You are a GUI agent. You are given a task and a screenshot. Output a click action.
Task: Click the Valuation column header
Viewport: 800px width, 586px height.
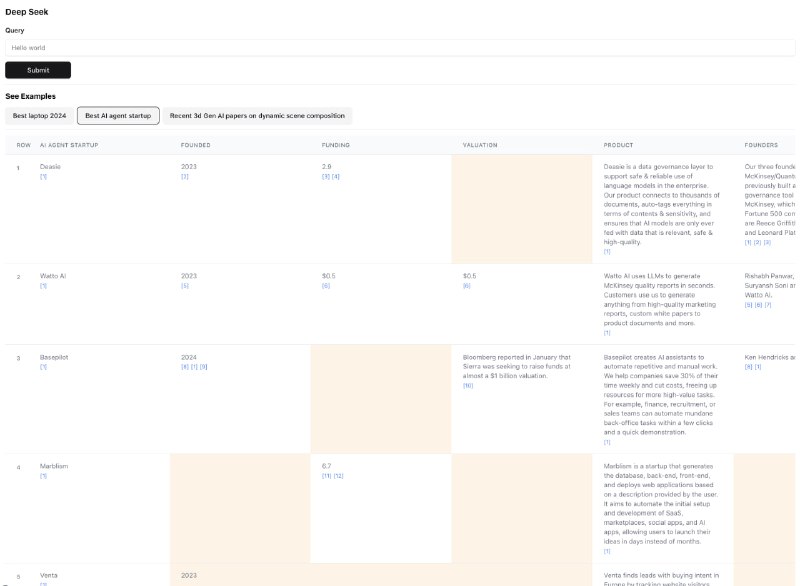tap(480, 145)
